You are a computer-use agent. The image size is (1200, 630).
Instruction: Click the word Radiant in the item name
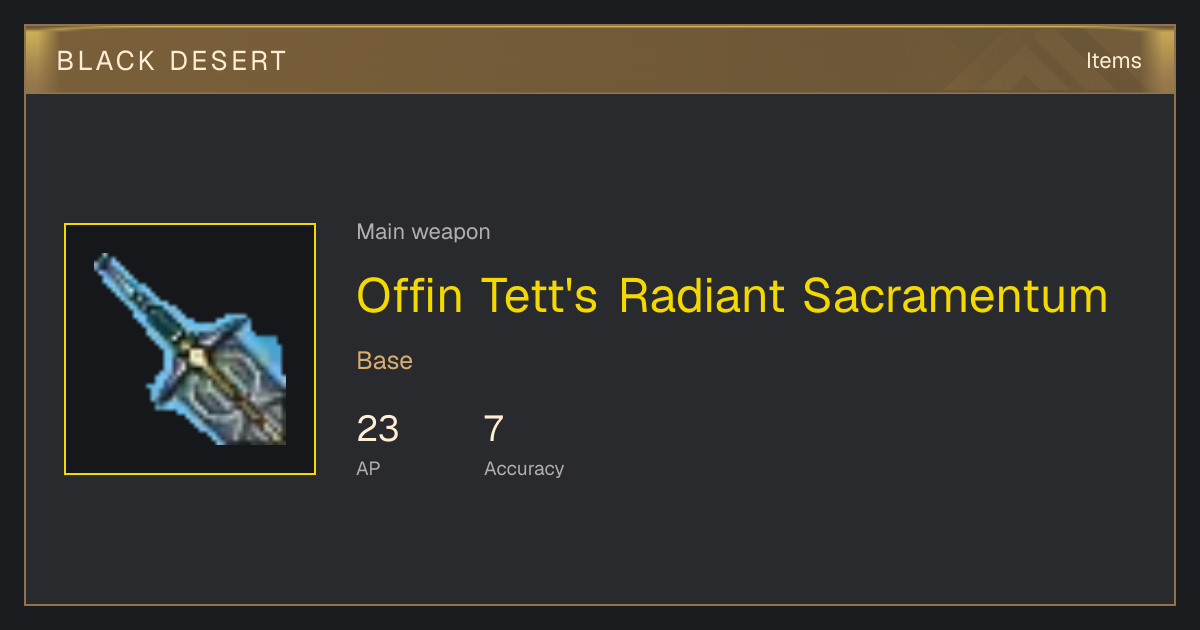tap(702, 296)
